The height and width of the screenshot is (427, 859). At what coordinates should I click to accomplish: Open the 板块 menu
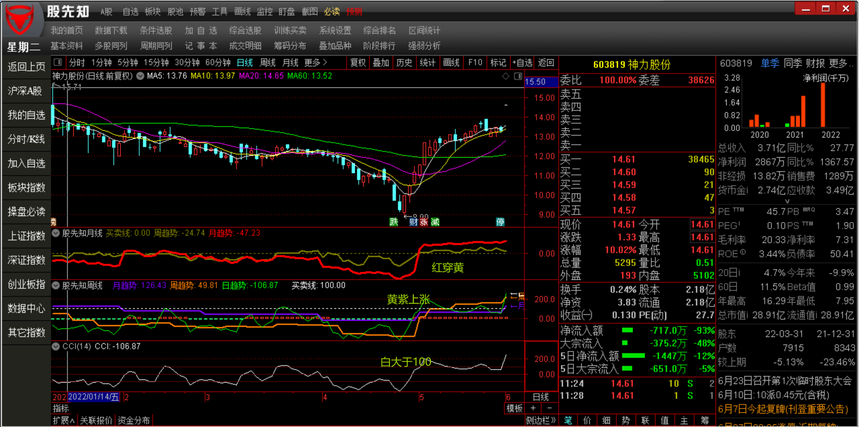153,12
